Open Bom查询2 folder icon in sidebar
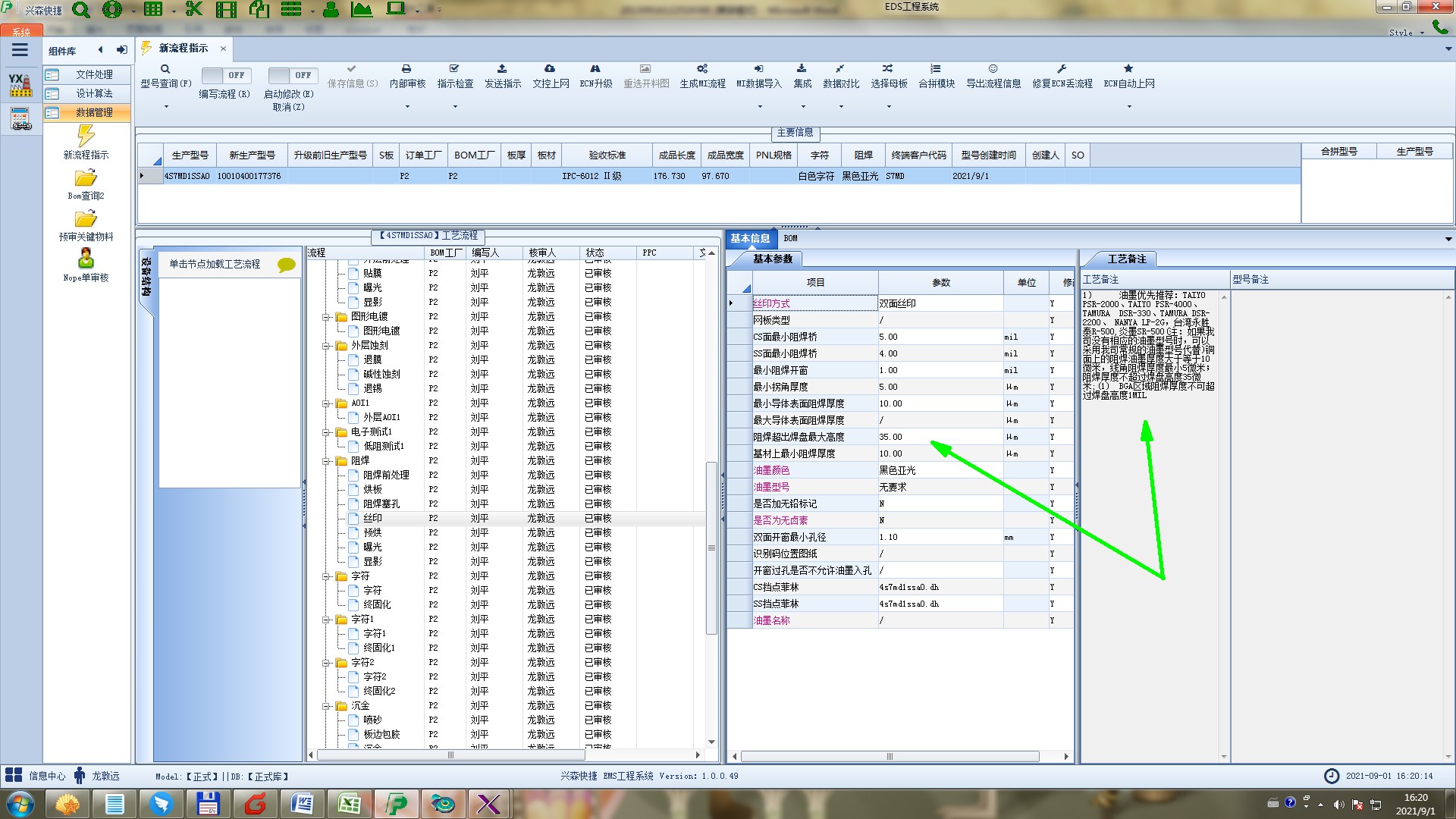 [x=86, y=178]
